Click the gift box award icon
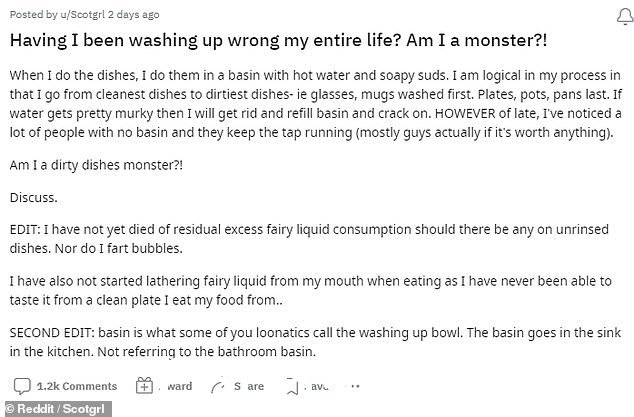This screenshot has height=417, width=634. [x=144, y=385]
